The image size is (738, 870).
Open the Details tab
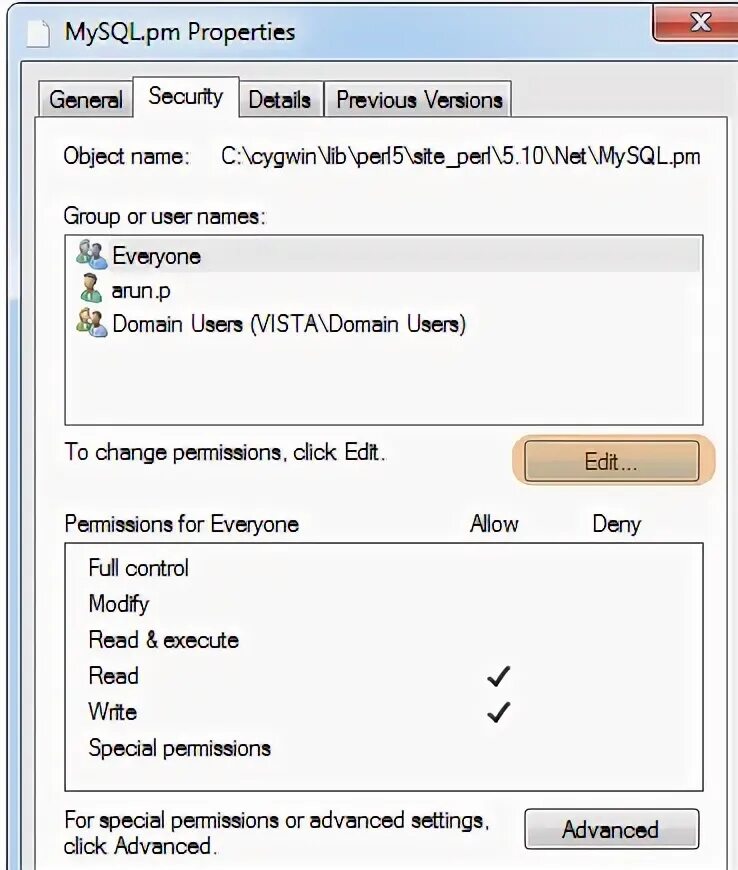coord(279,100)
